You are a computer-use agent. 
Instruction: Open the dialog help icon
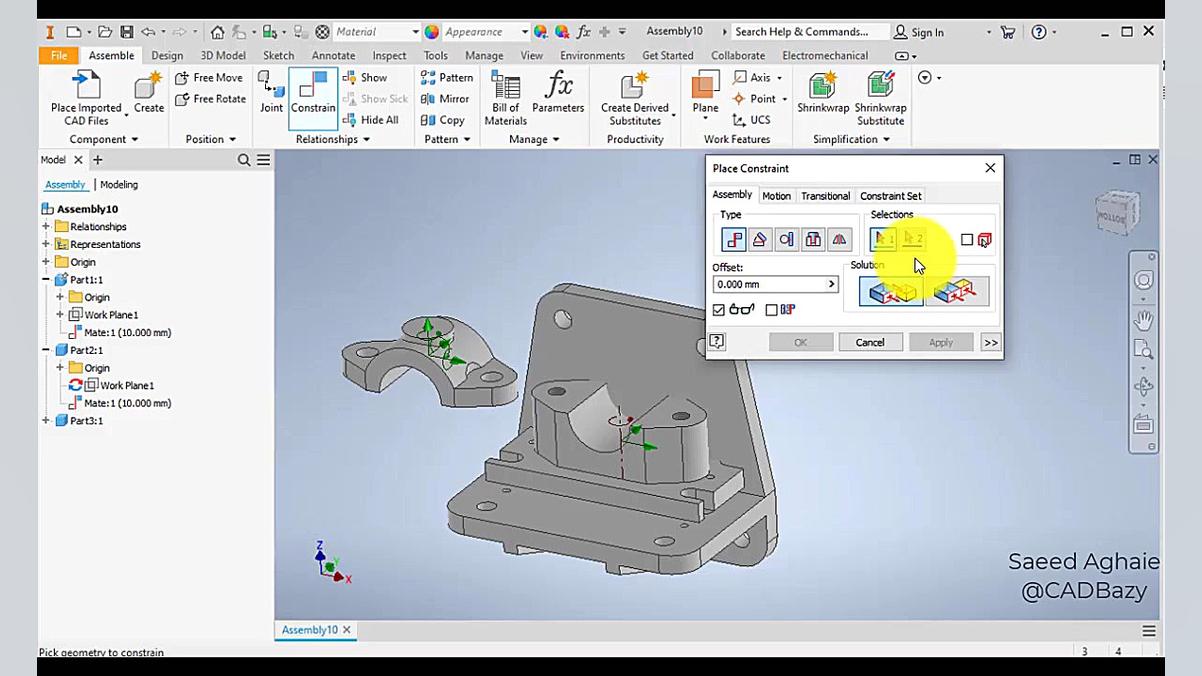pyautogui.click(x=716, y=342)
